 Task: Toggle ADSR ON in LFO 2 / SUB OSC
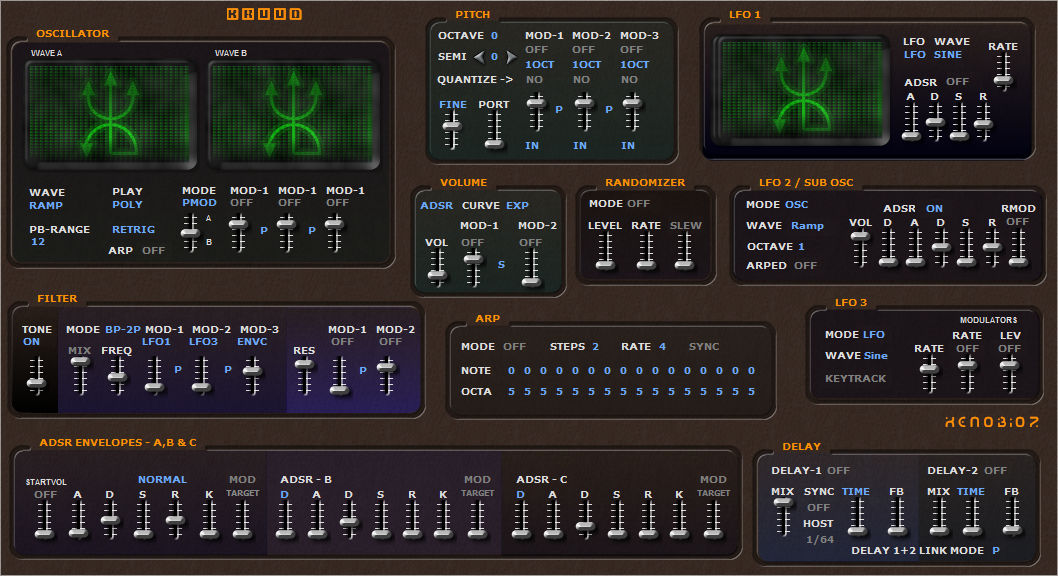click(934, 208)
